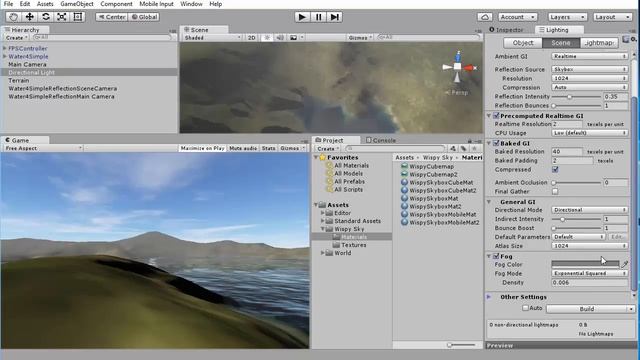
Task: Click the Pause button
Action: 318,17
